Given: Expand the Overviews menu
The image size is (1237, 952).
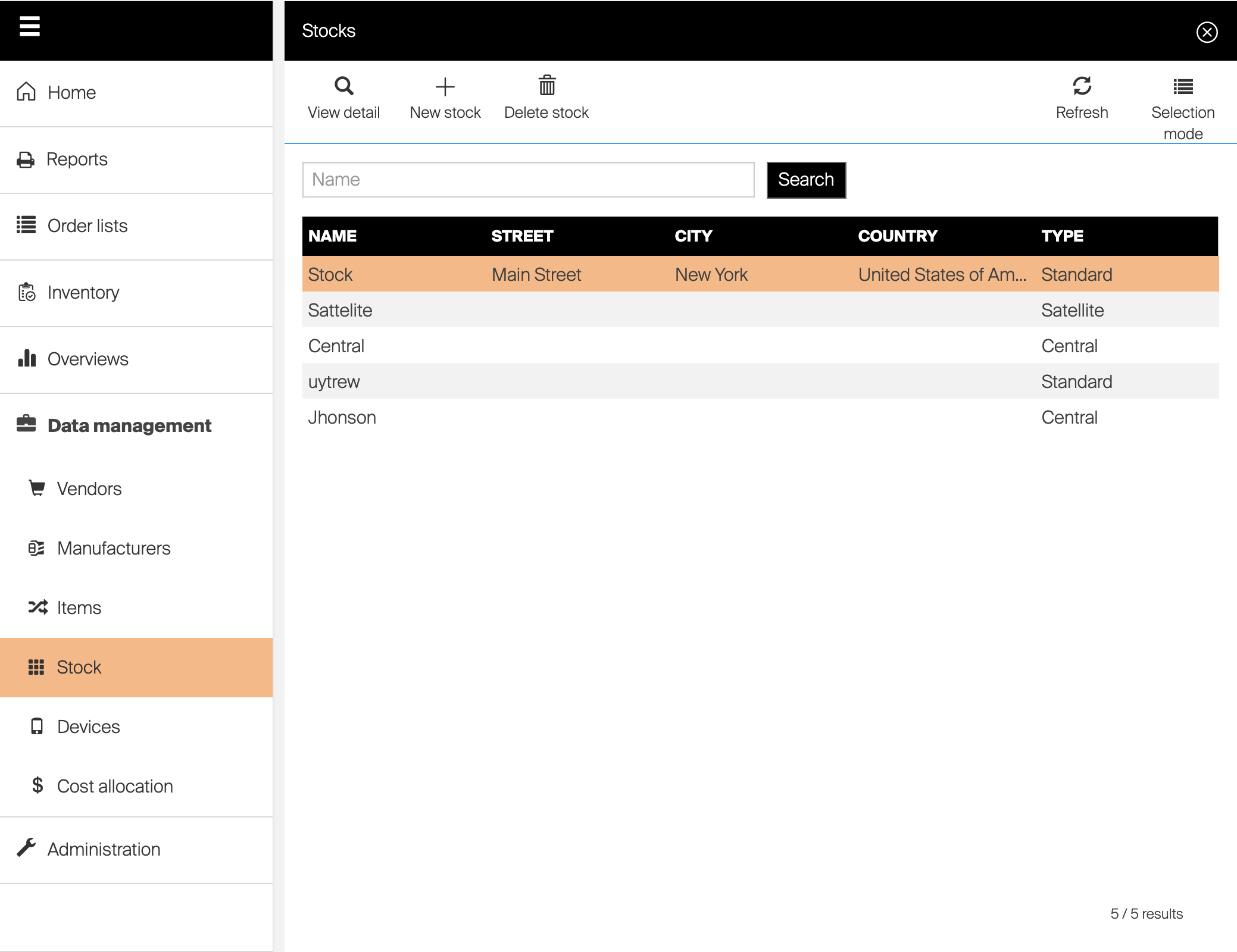Looking at the screenshot, I should coord(88,359).
